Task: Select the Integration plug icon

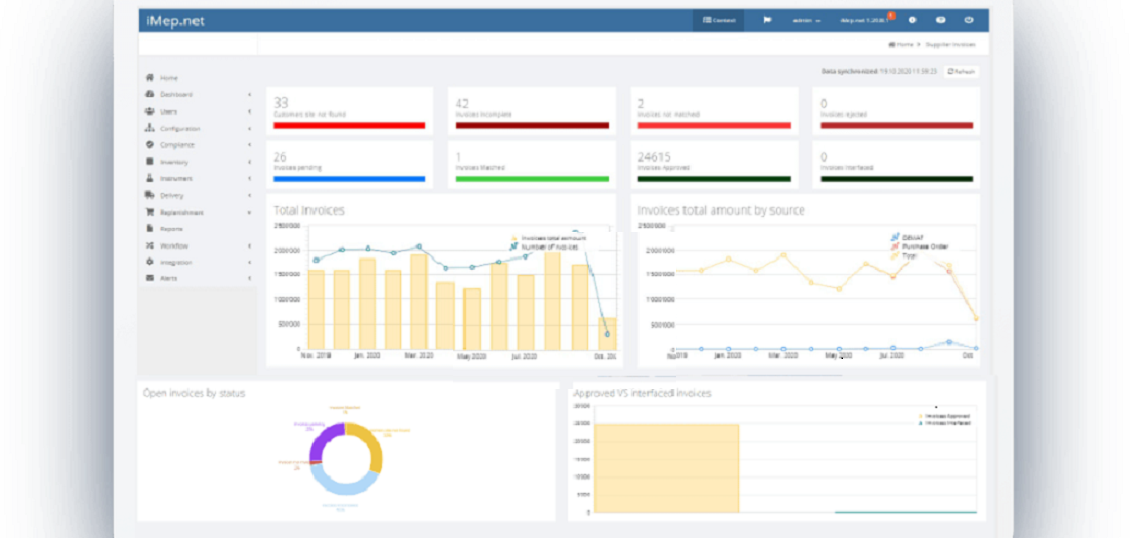Action: 149,262
